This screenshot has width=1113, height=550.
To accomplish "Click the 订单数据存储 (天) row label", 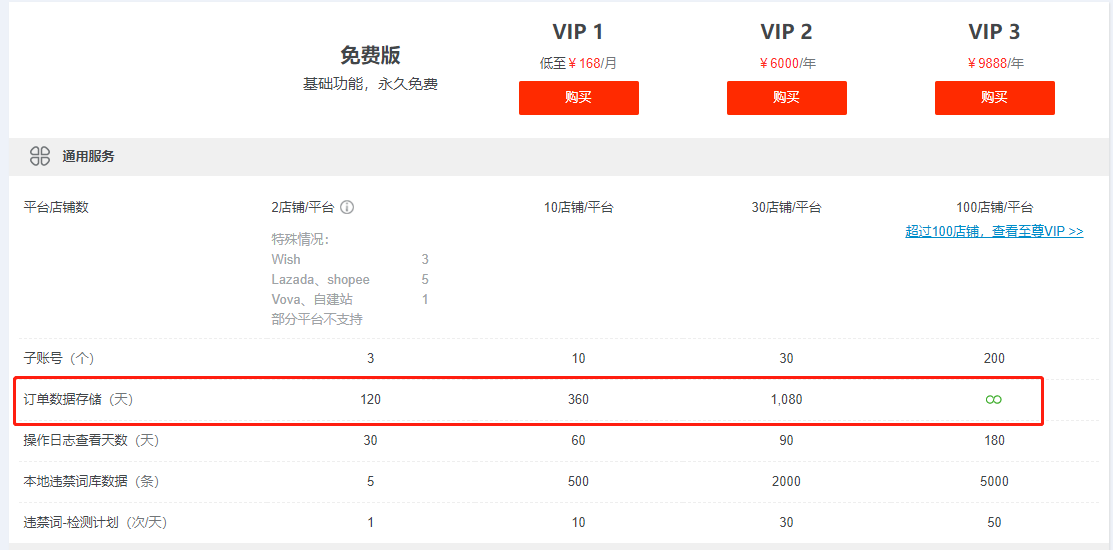I will pyautogui.click(x=79, y=400).
